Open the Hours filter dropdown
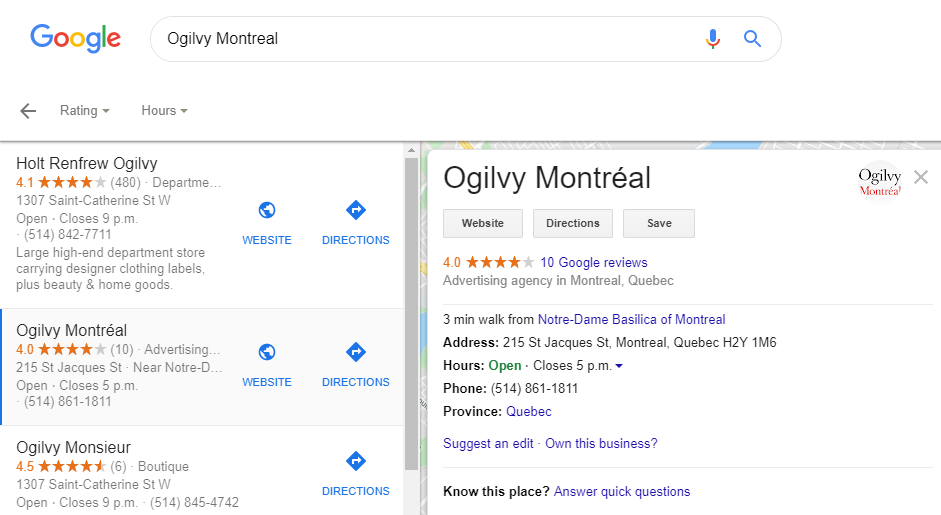This screenshot has height=515, width=941. [164, 110]
